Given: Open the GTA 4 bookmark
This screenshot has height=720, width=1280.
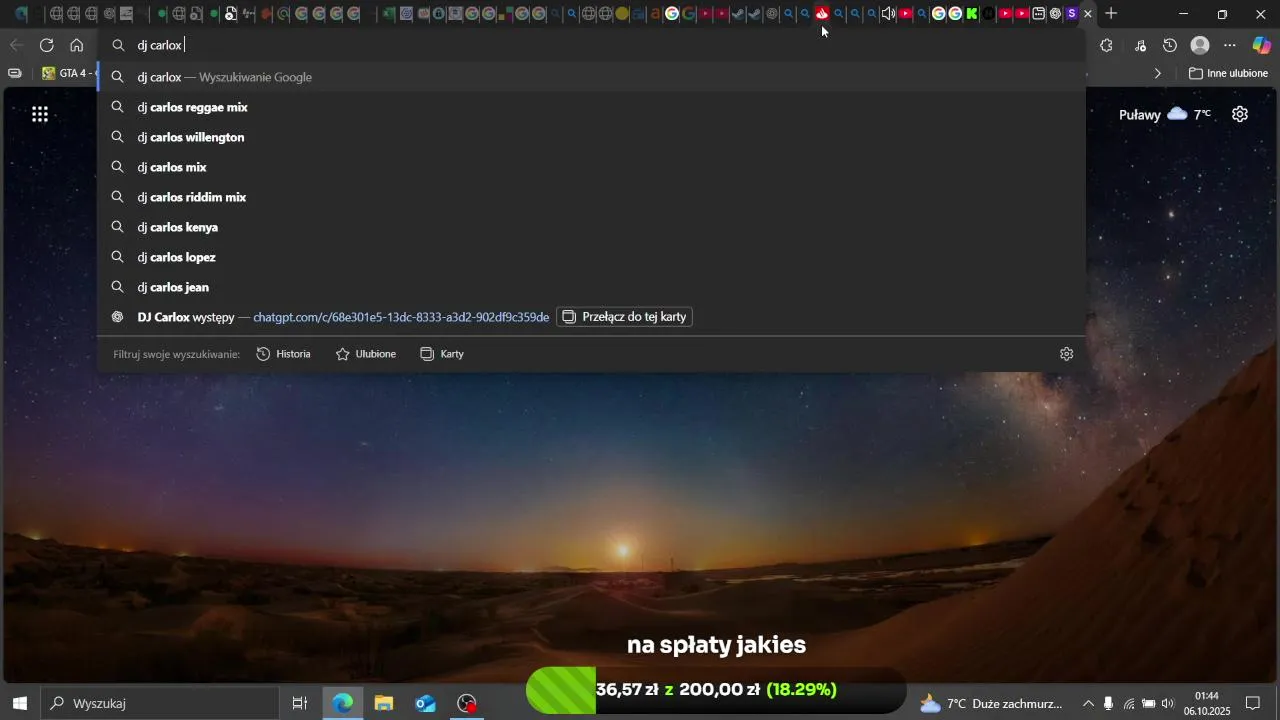Looking at the screenshot, I should pos(69,73).
